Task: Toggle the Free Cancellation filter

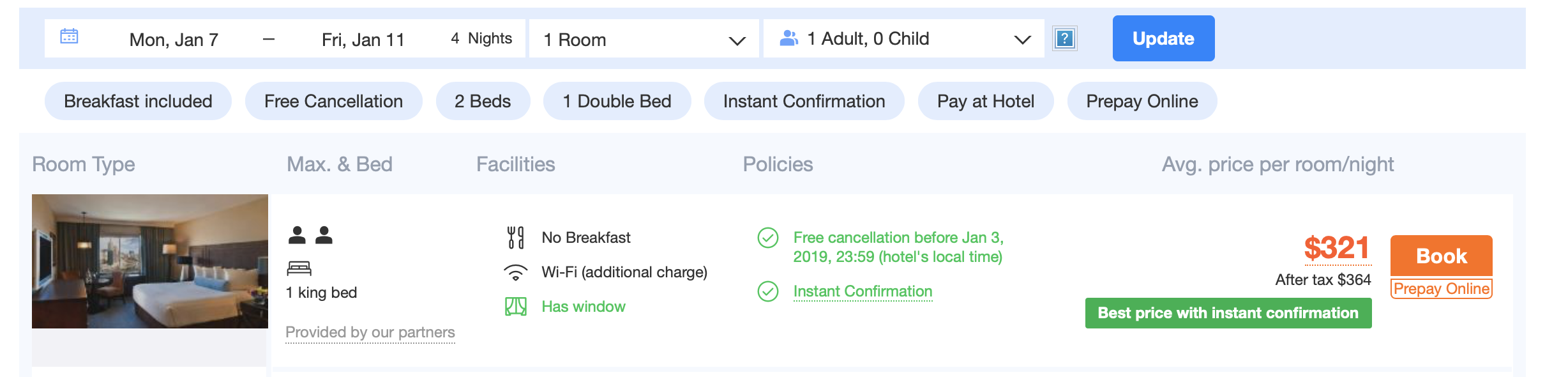Action: [333, 101]
